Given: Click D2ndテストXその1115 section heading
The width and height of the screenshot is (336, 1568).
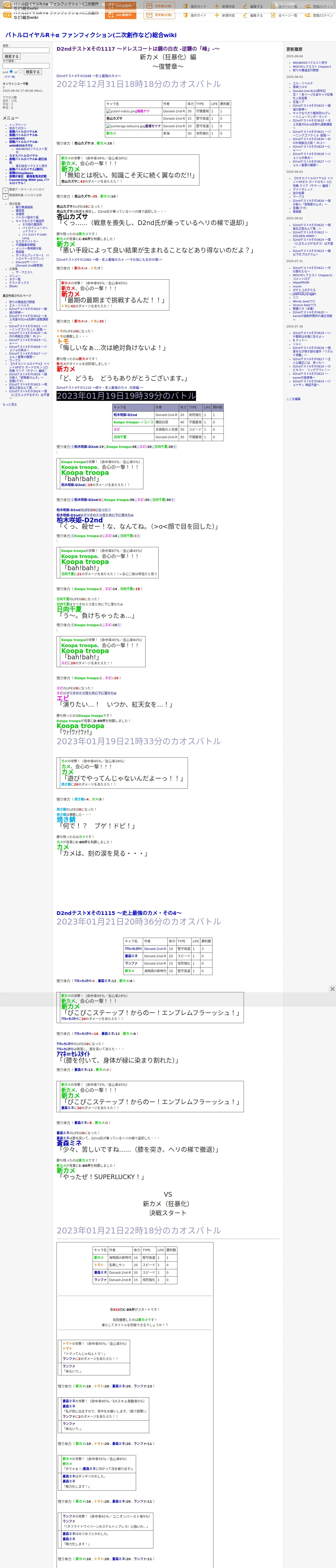Looking at the screenshot, I should [x=119, y=913].
